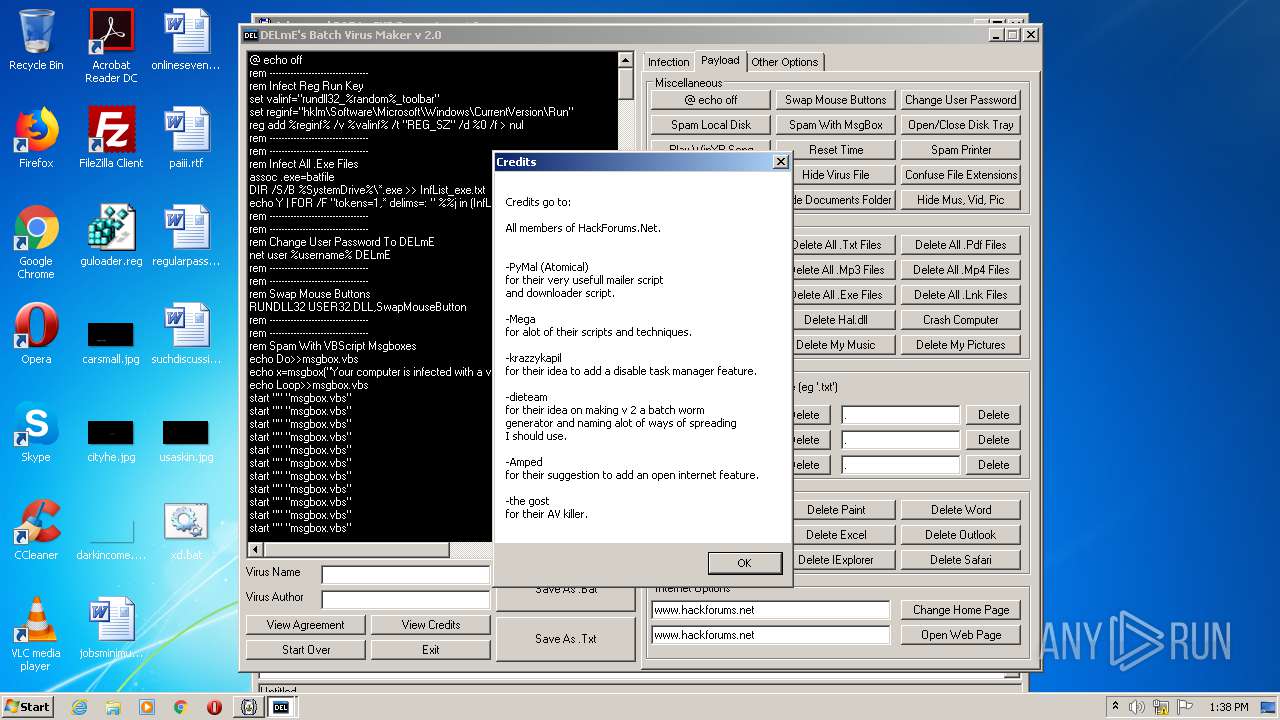1280x720 pixels.
Task: Open Windows Explorer folder in taskbar
Action: point(113,707)
